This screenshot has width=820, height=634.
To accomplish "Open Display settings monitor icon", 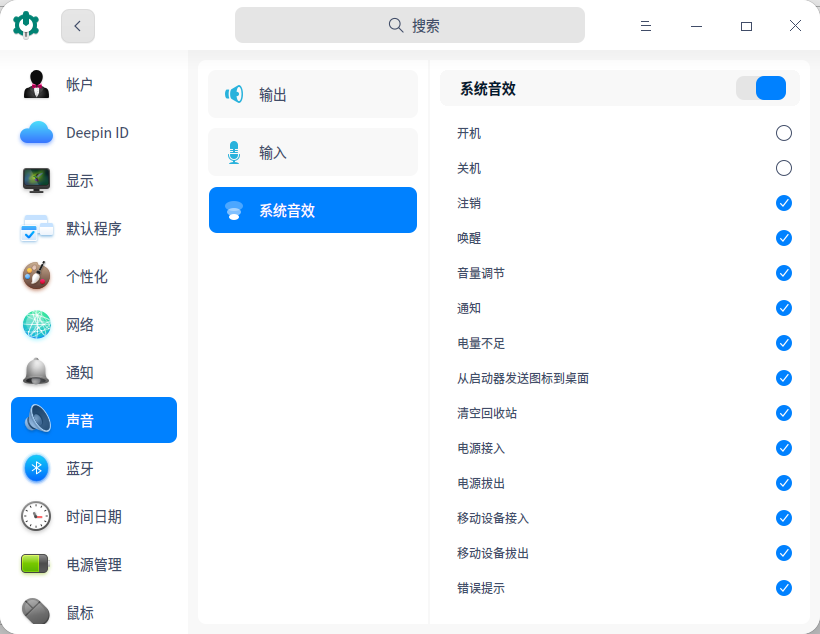I will (x=37, y=181).
